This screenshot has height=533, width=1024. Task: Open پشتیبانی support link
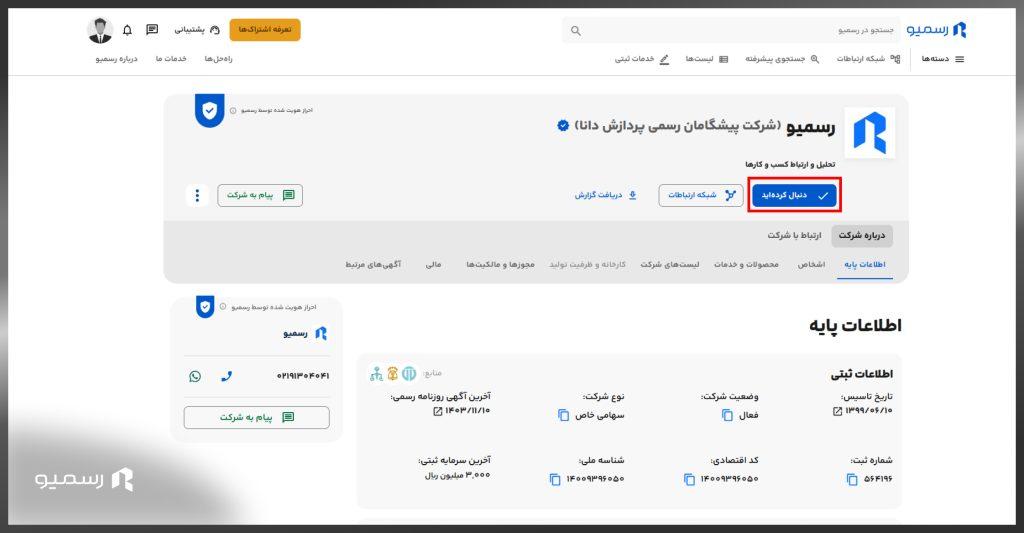point(197,30)
